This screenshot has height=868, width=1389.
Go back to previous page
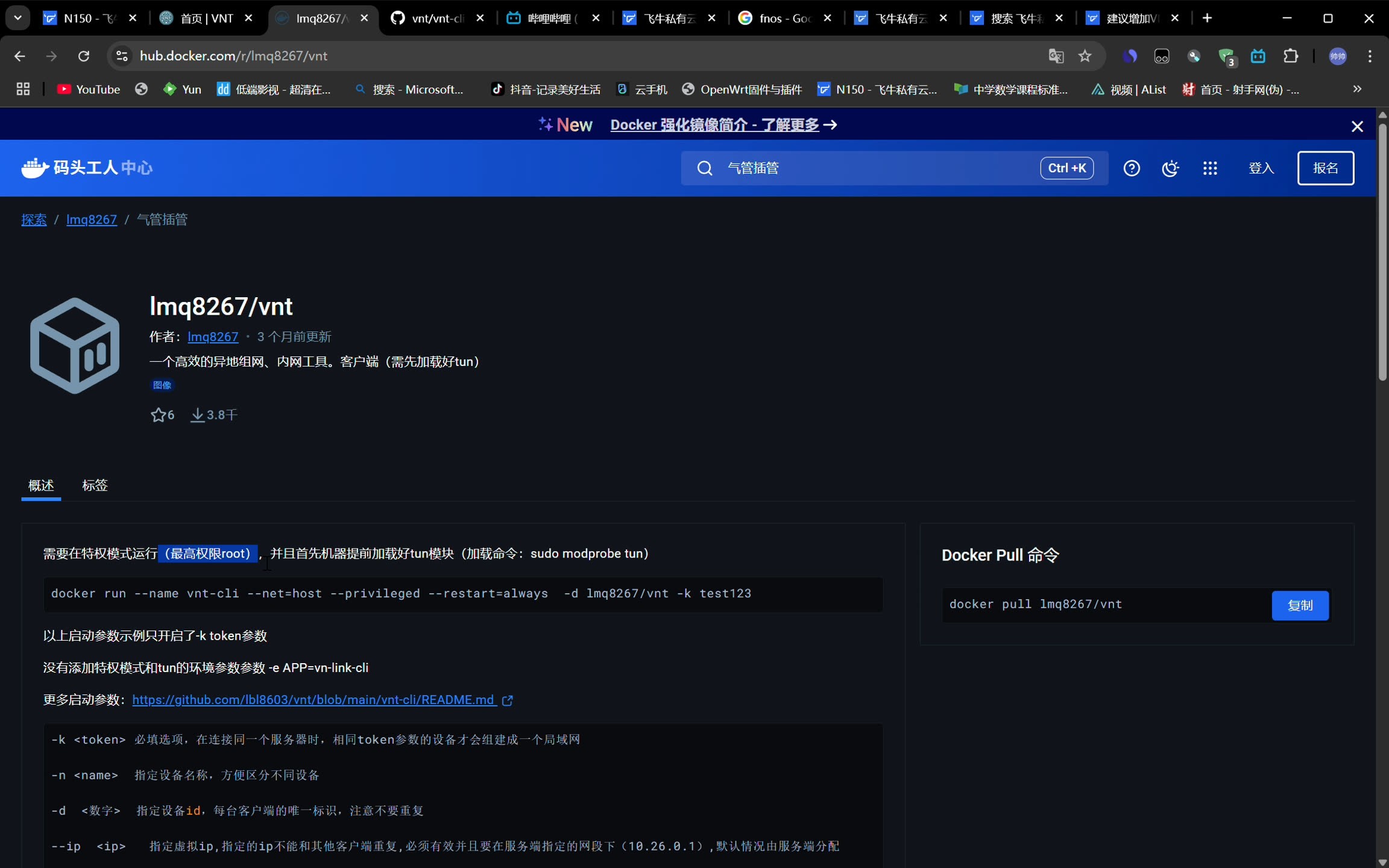click(x=19, y=56)
